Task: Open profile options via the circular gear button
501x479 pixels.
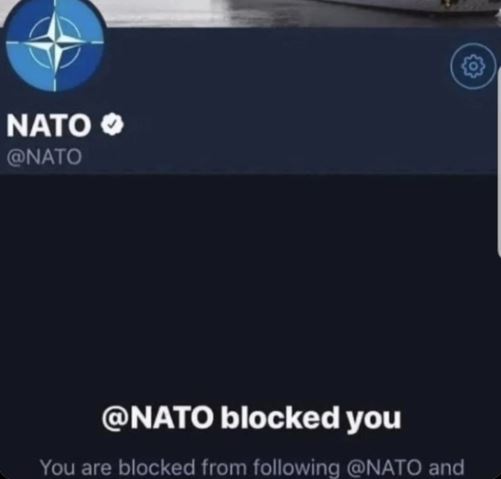Action: [x=473, y=66]
